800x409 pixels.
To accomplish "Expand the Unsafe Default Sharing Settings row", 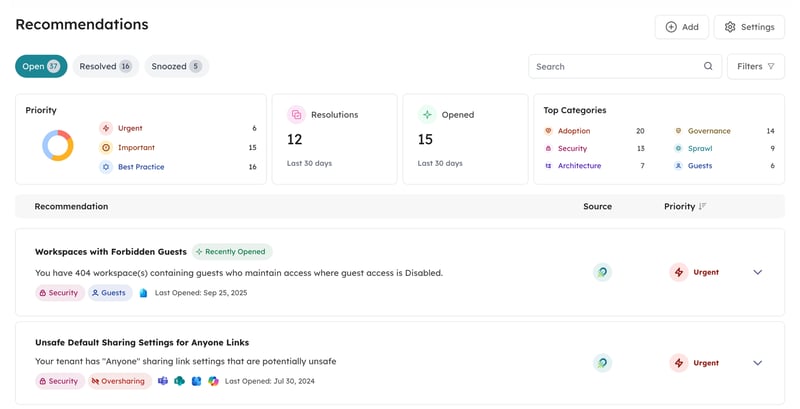I will (757, 363).
